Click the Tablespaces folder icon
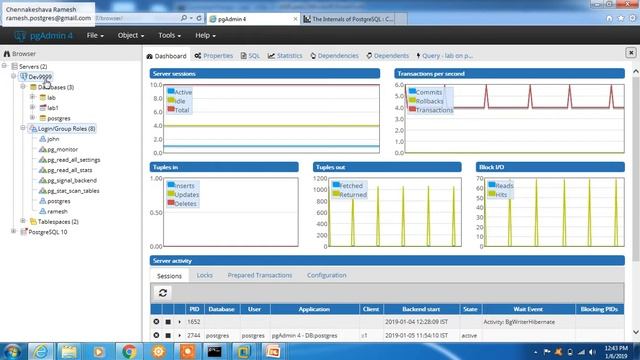The width and height of the screenshot is (640, 360). coord(33,222)
